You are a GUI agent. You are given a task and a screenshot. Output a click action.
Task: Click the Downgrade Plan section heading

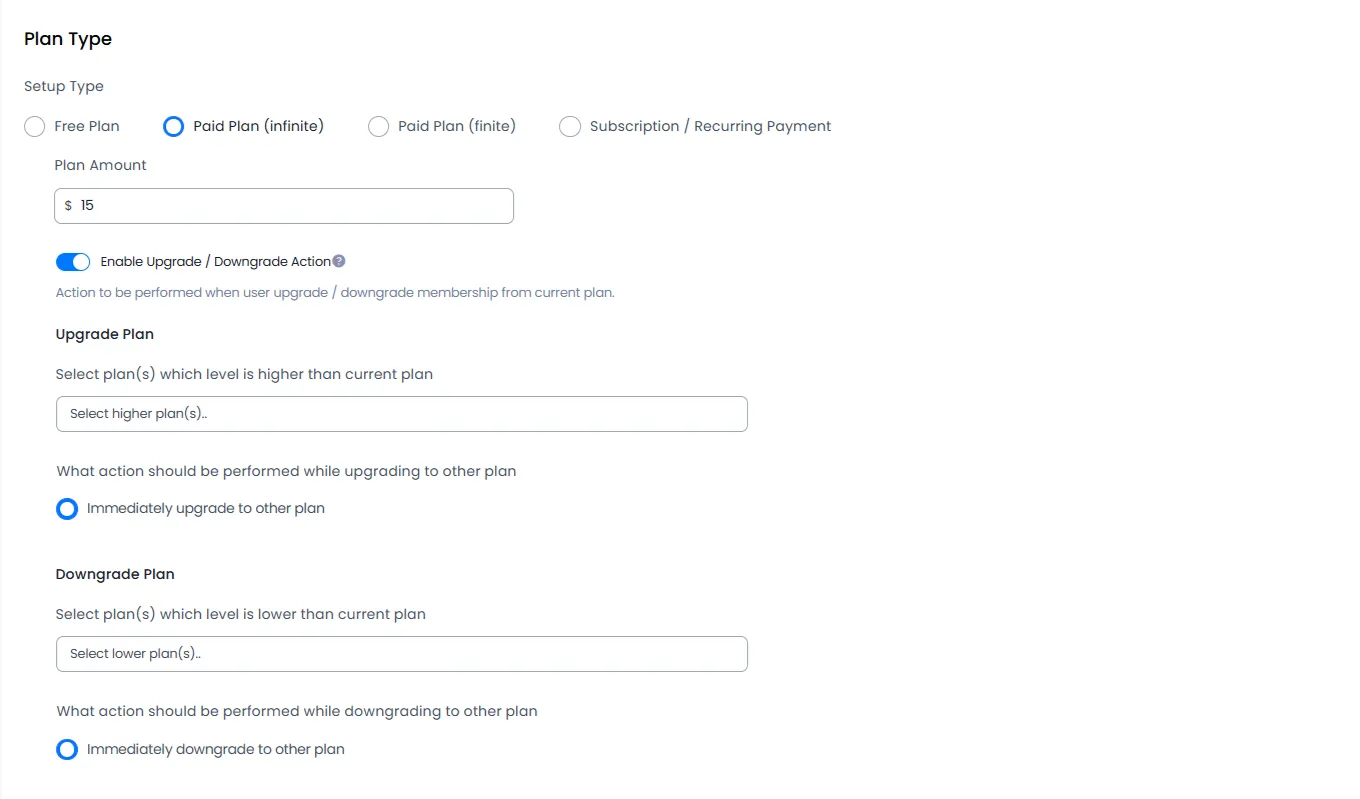[x=115, y=575]
